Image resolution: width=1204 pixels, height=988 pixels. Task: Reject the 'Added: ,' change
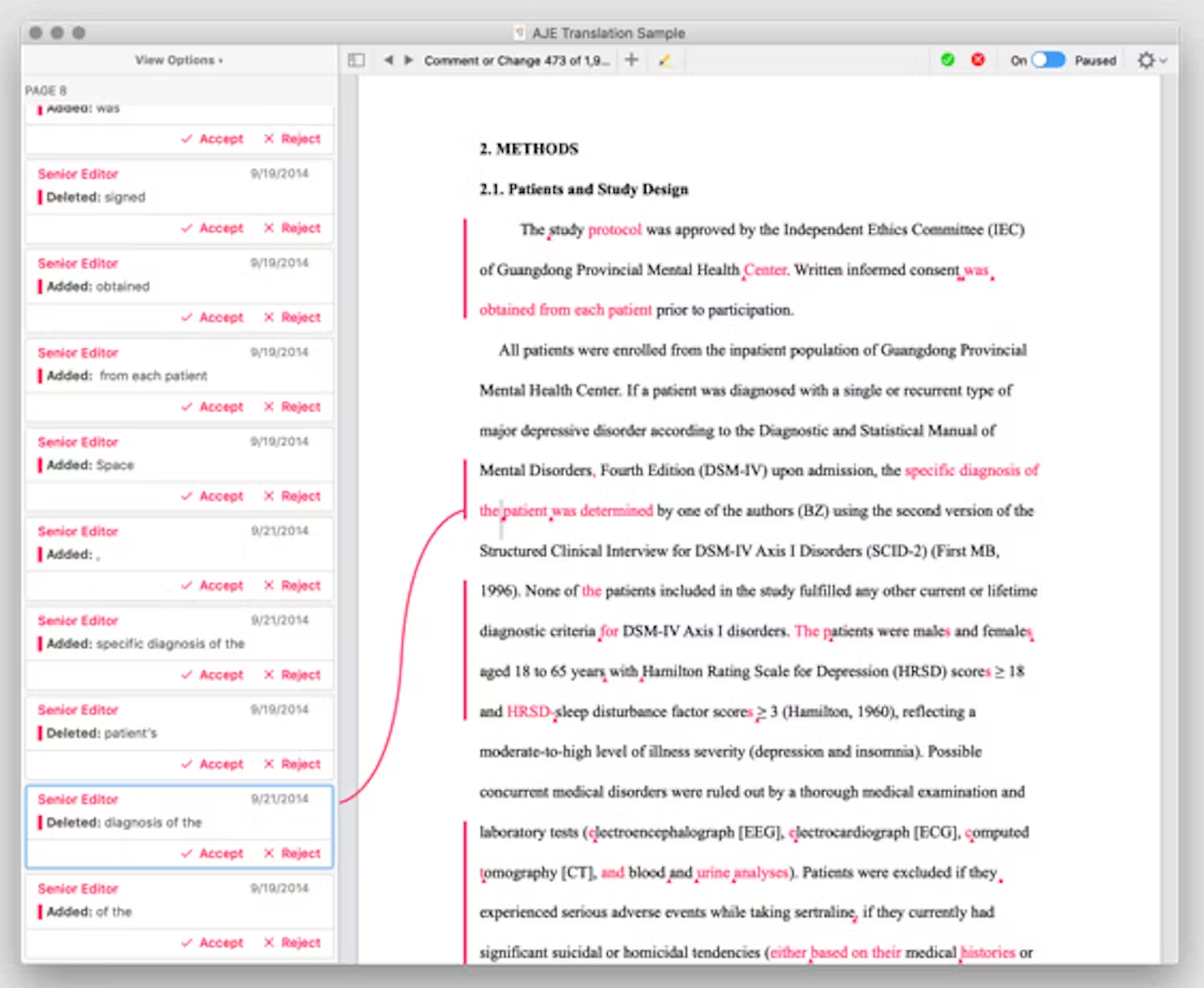(292, 586)
